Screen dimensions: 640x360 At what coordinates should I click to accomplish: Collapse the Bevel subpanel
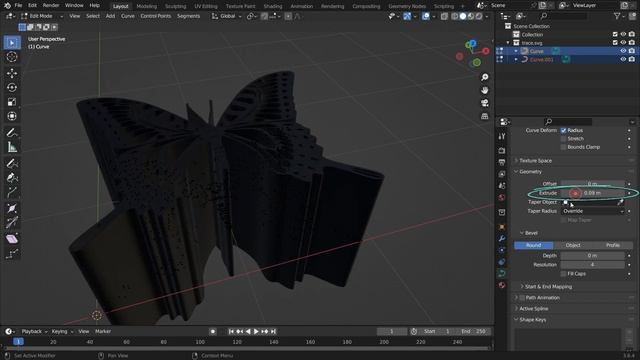[x=531, y=233]
